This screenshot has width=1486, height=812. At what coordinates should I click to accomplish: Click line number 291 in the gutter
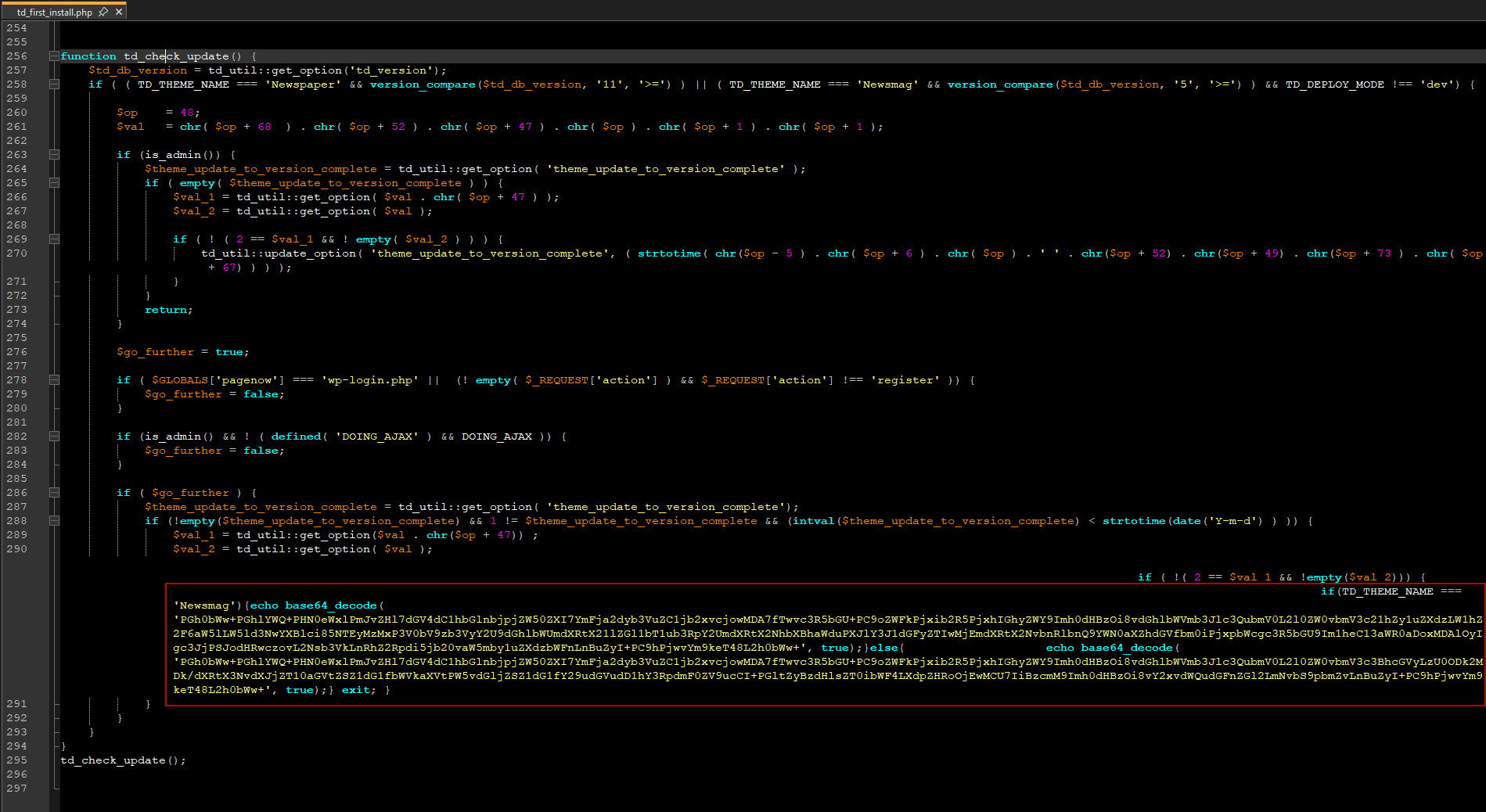[16, 704]
